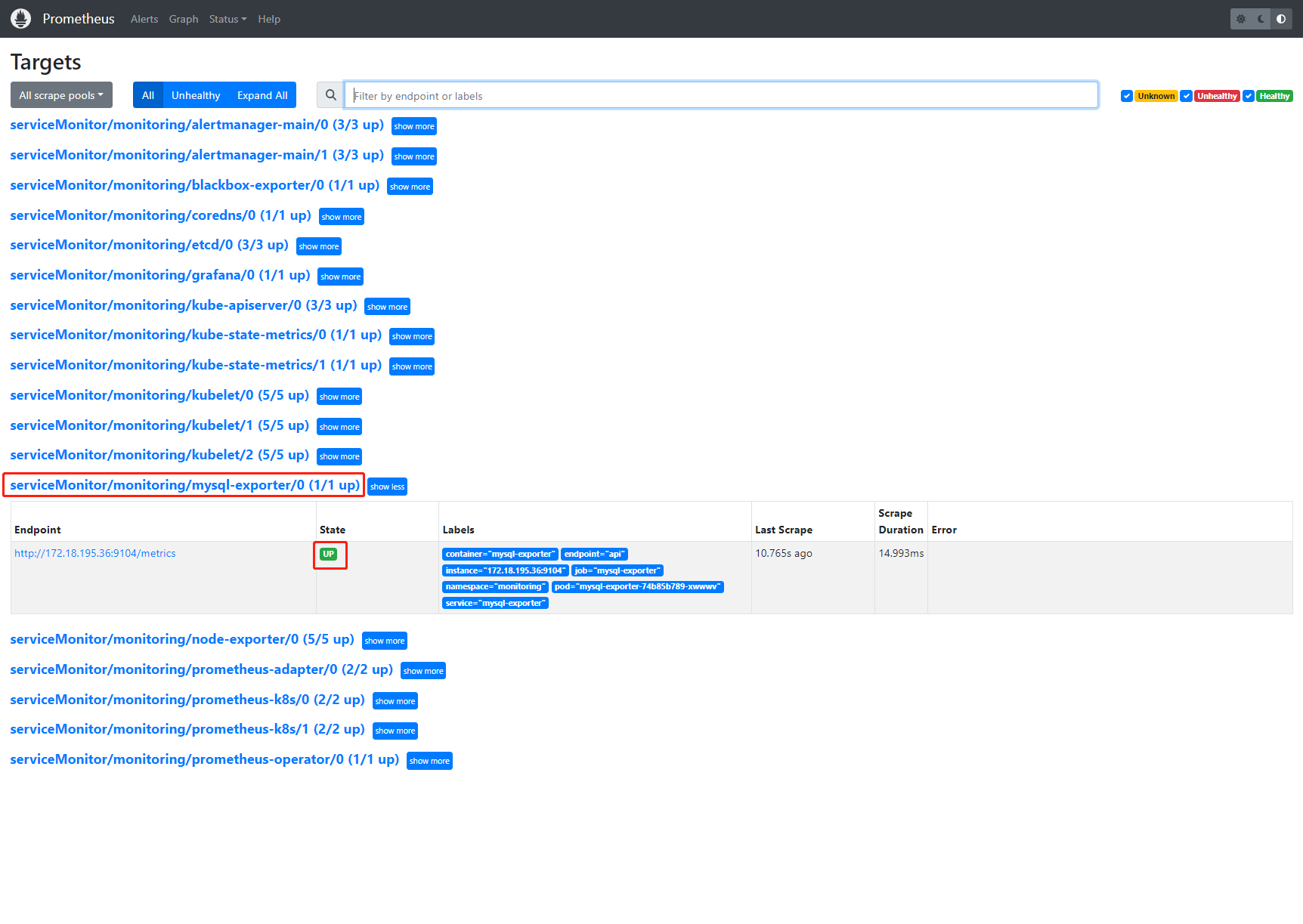The image size is (1303, 924).
Task: Switch to light theme sun icon
Action: click(1241, 19)
